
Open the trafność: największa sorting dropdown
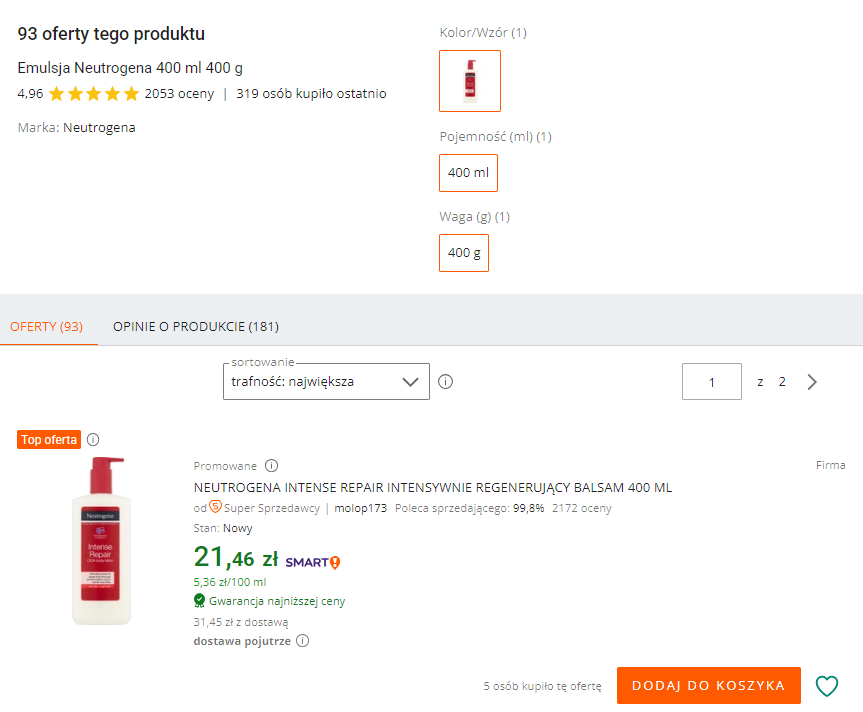[x=325, y=381]
